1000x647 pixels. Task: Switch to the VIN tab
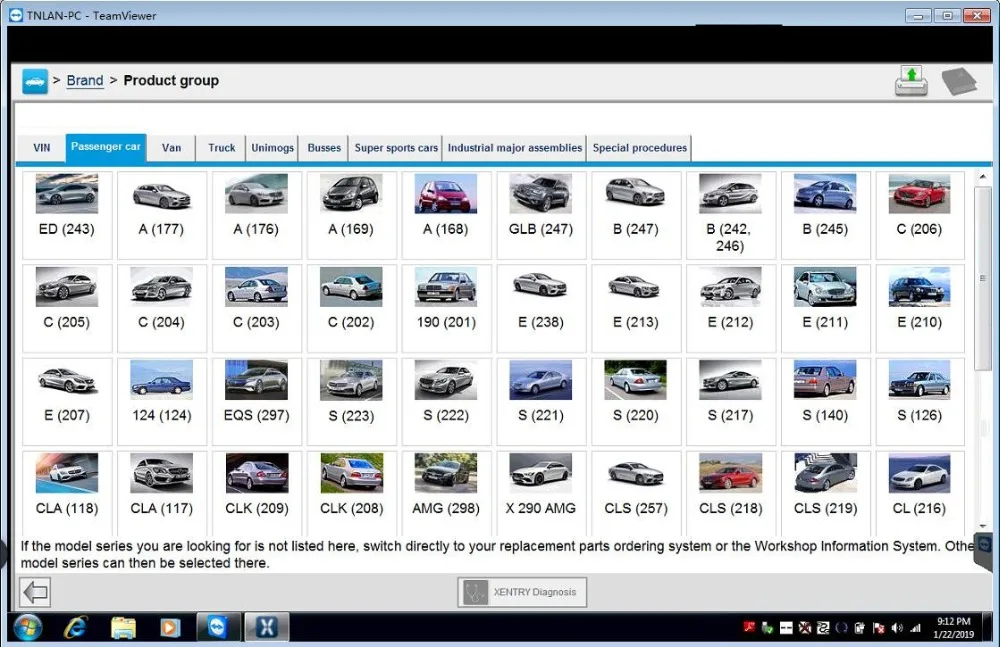pos(41,148)
